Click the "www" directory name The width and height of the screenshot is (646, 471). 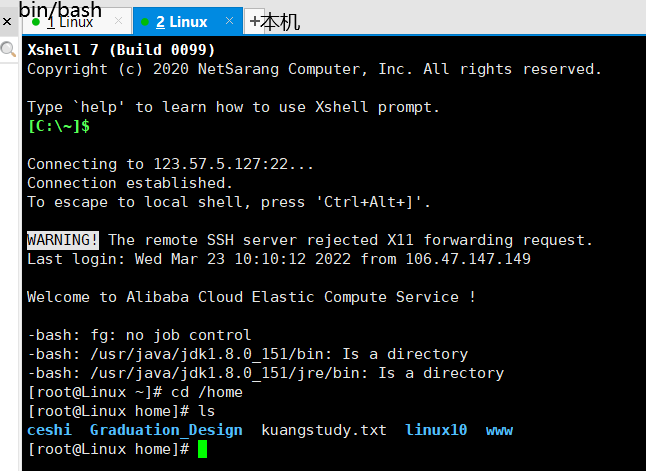click(x=499, y=430)
